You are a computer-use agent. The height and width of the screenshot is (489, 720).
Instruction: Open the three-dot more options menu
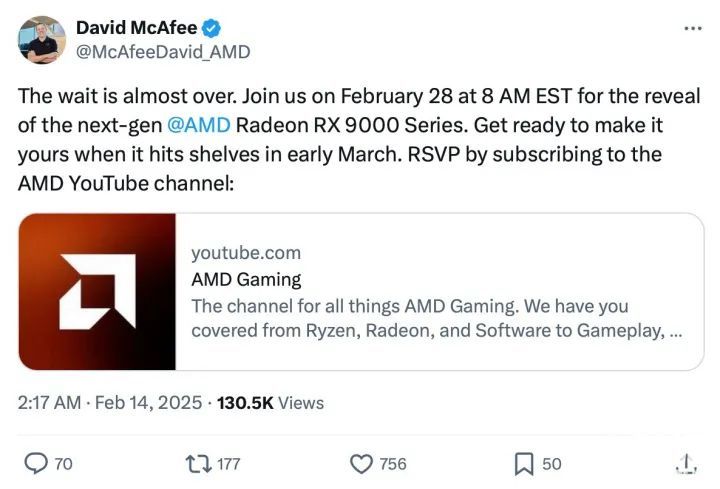pos(692,28)
